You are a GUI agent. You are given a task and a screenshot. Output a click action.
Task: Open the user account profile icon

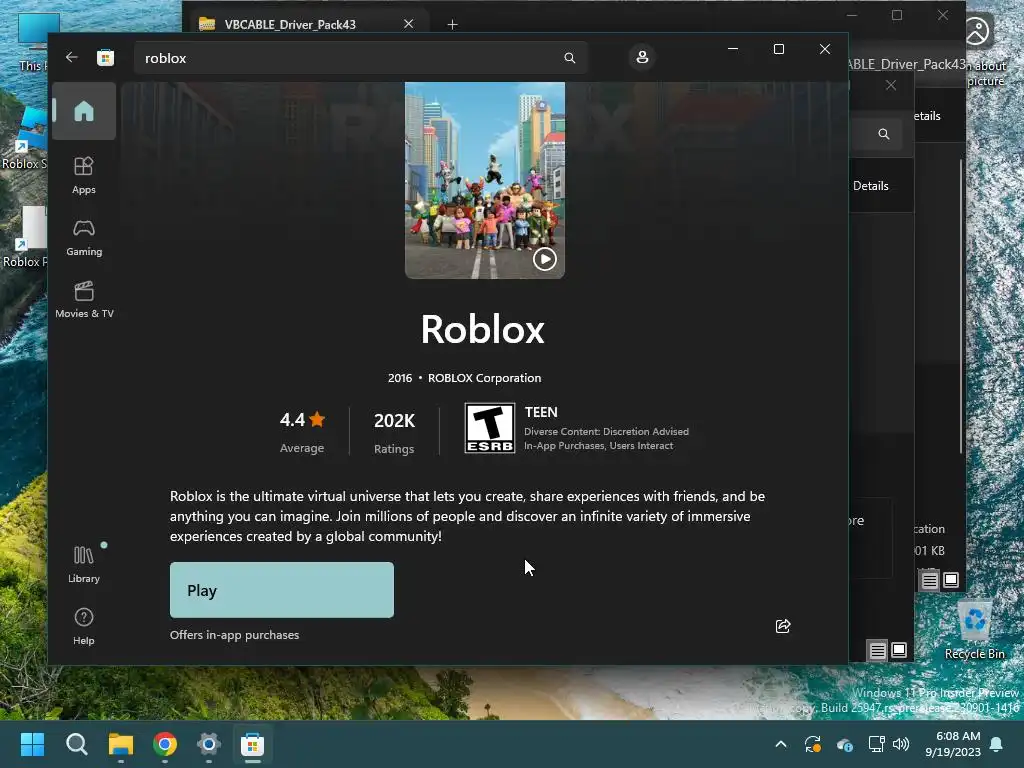642,57
